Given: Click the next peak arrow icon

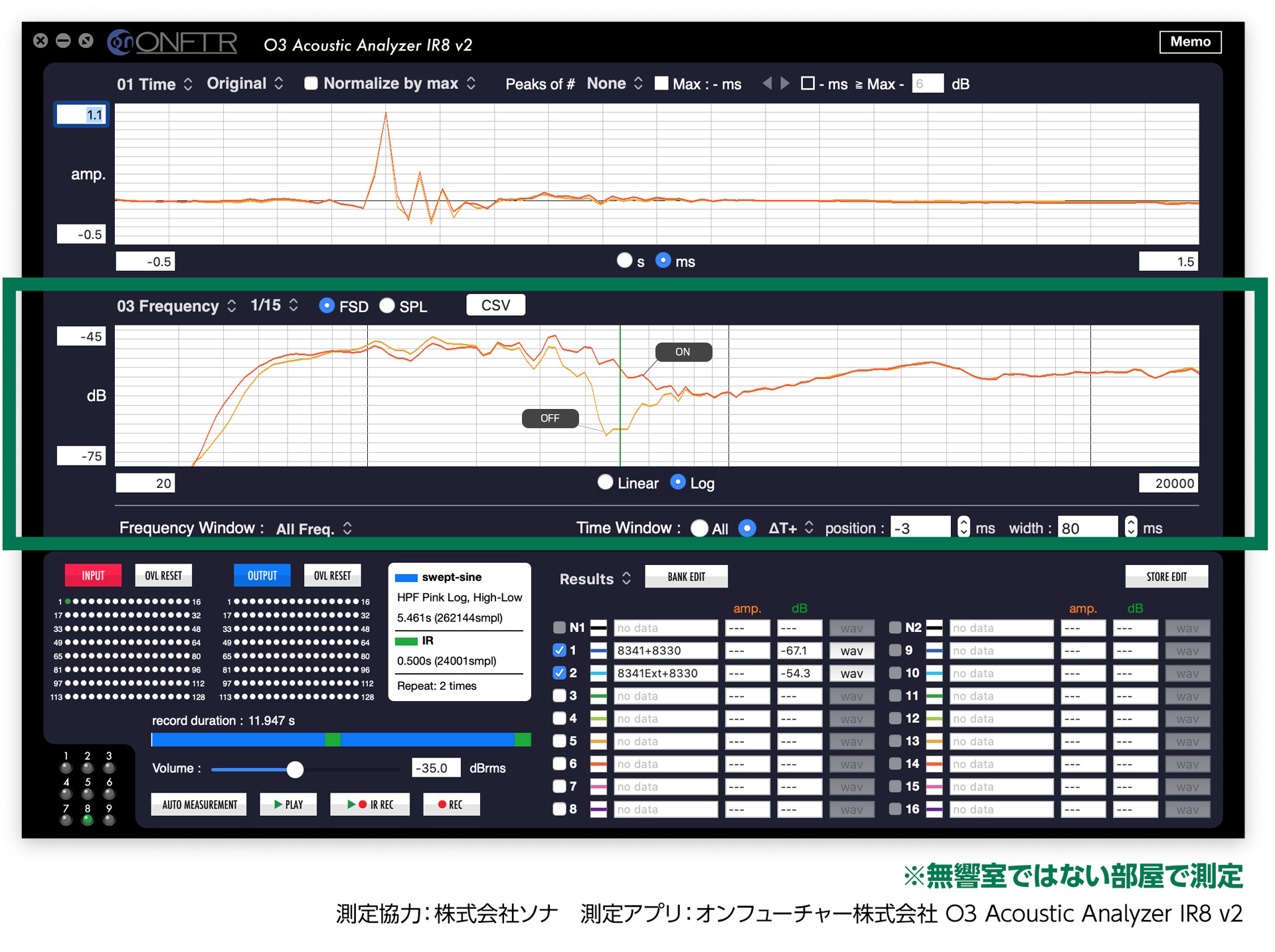Looking at the screenshot, I should [786, 84].
